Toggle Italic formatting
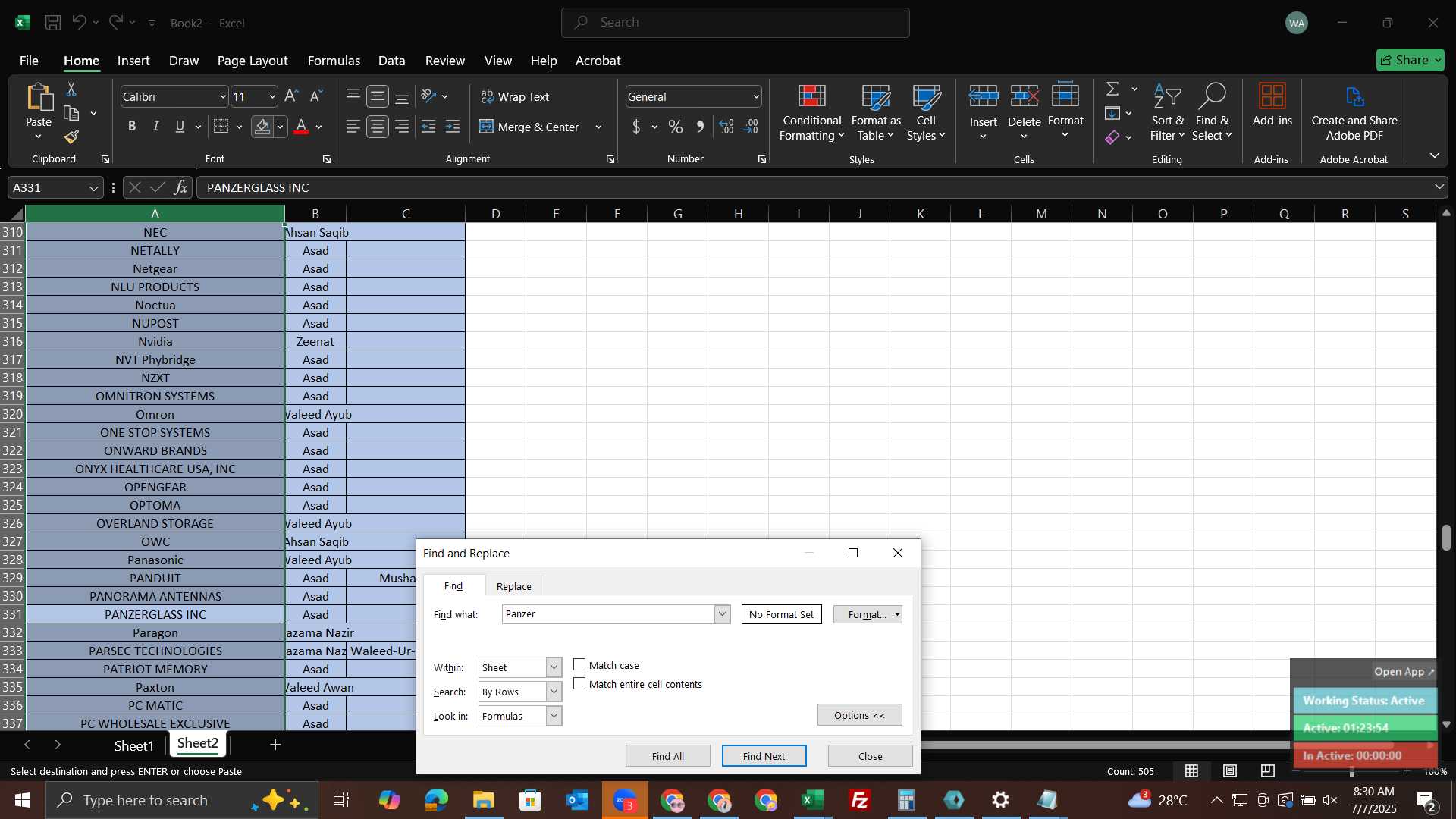This screenshot has width=1456, height=819. click(x=156, y=127)
